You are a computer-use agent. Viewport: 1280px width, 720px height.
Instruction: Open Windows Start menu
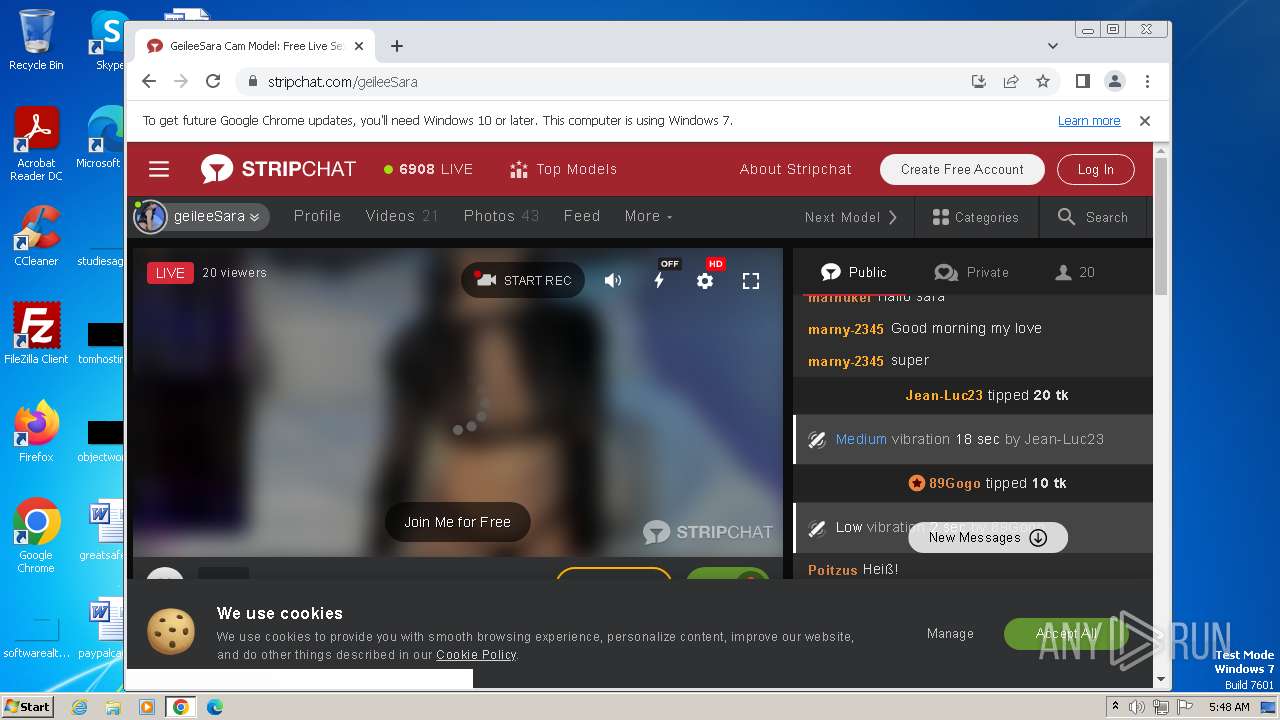click(27, 706)
